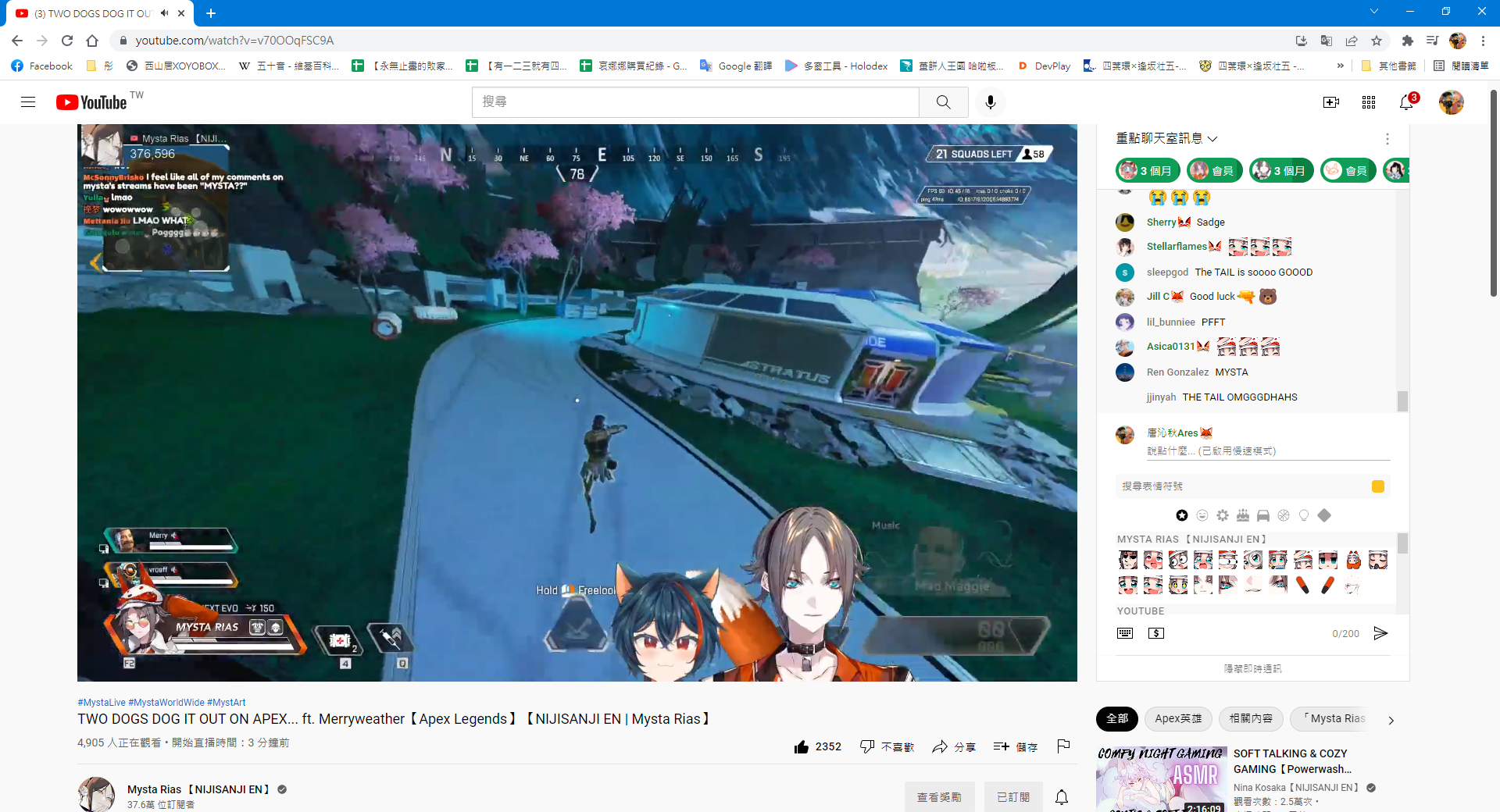The height and width of the screenshot is (812, 1500).
Task: Select the sports ball emoji category
Action: (x=1284, y=515)
